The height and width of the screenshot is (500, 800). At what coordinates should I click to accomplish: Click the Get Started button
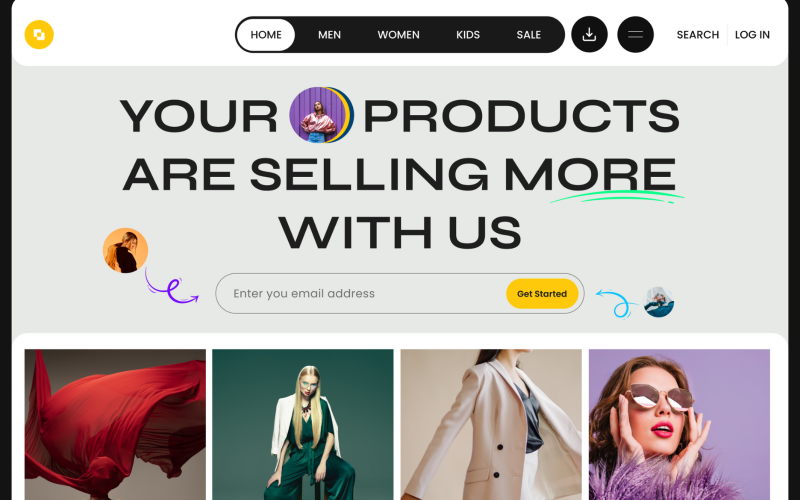(542, 293)
